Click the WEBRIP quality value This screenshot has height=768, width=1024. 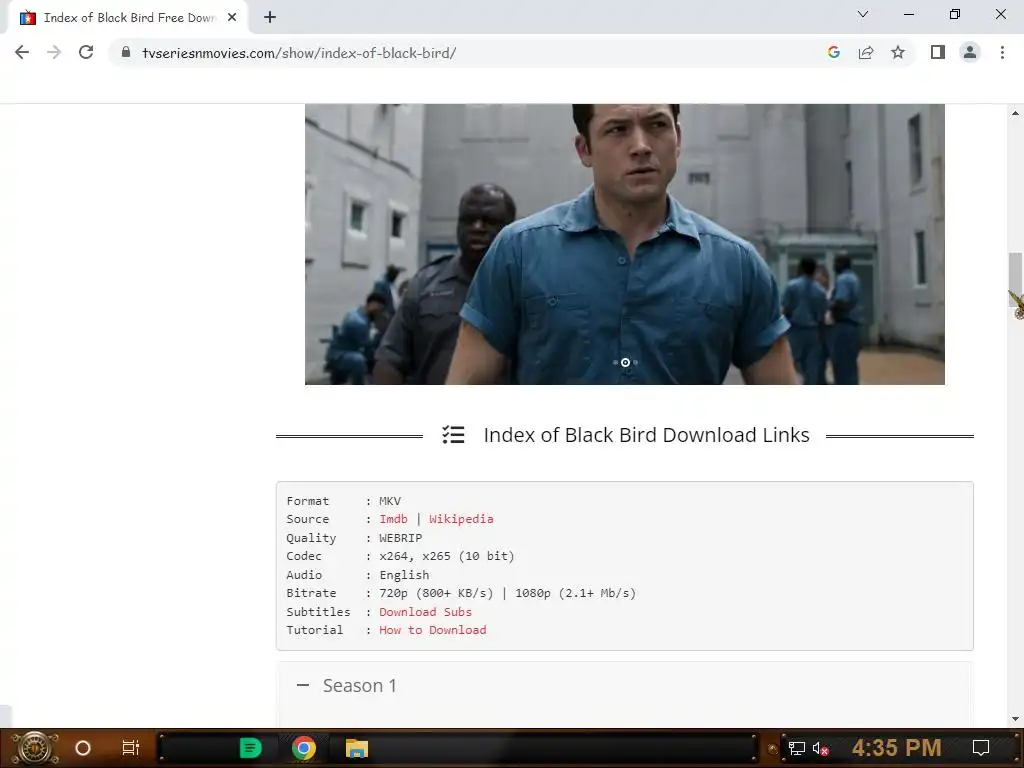(x=400, y=537)
